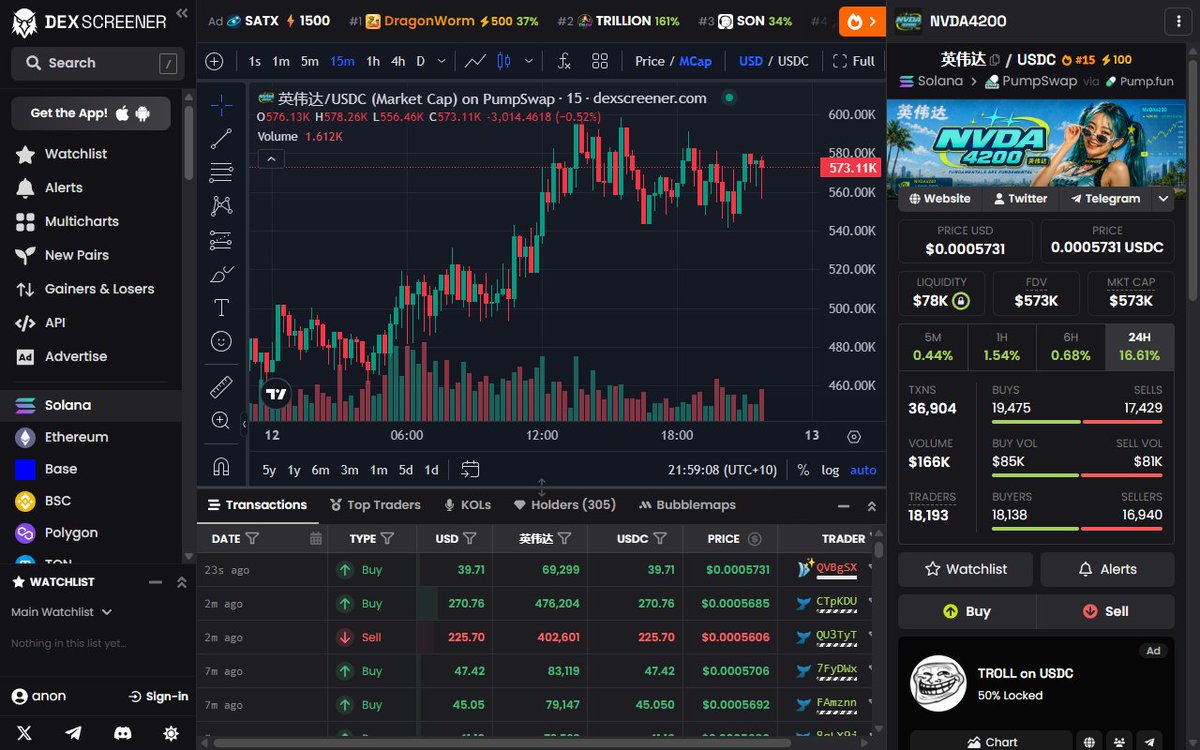Filter the TYPE column
This screenshot has width=1200, height=750.
(387, 538)
